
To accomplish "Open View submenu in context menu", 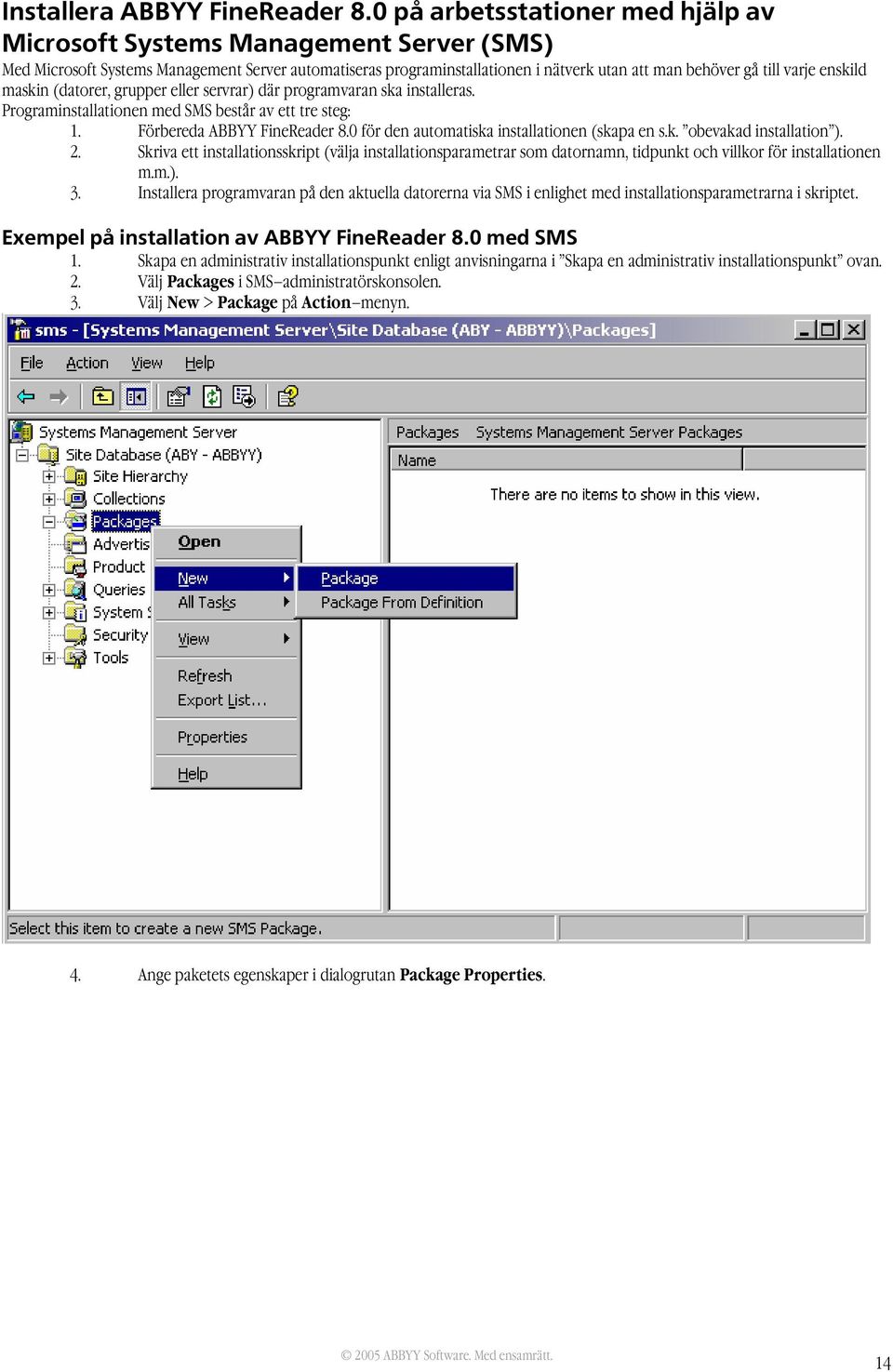I will pyautogui.click(x=226, y=639).
